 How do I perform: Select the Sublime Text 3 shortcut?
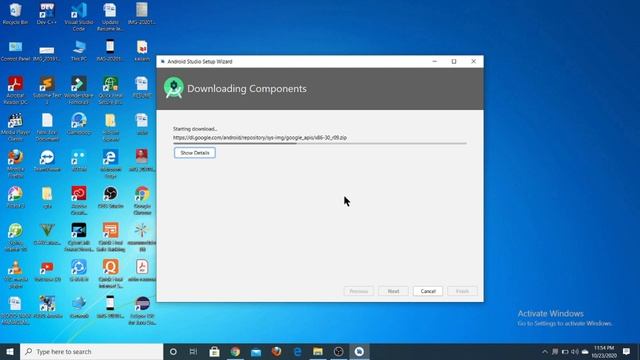click(x=47, y=90)
